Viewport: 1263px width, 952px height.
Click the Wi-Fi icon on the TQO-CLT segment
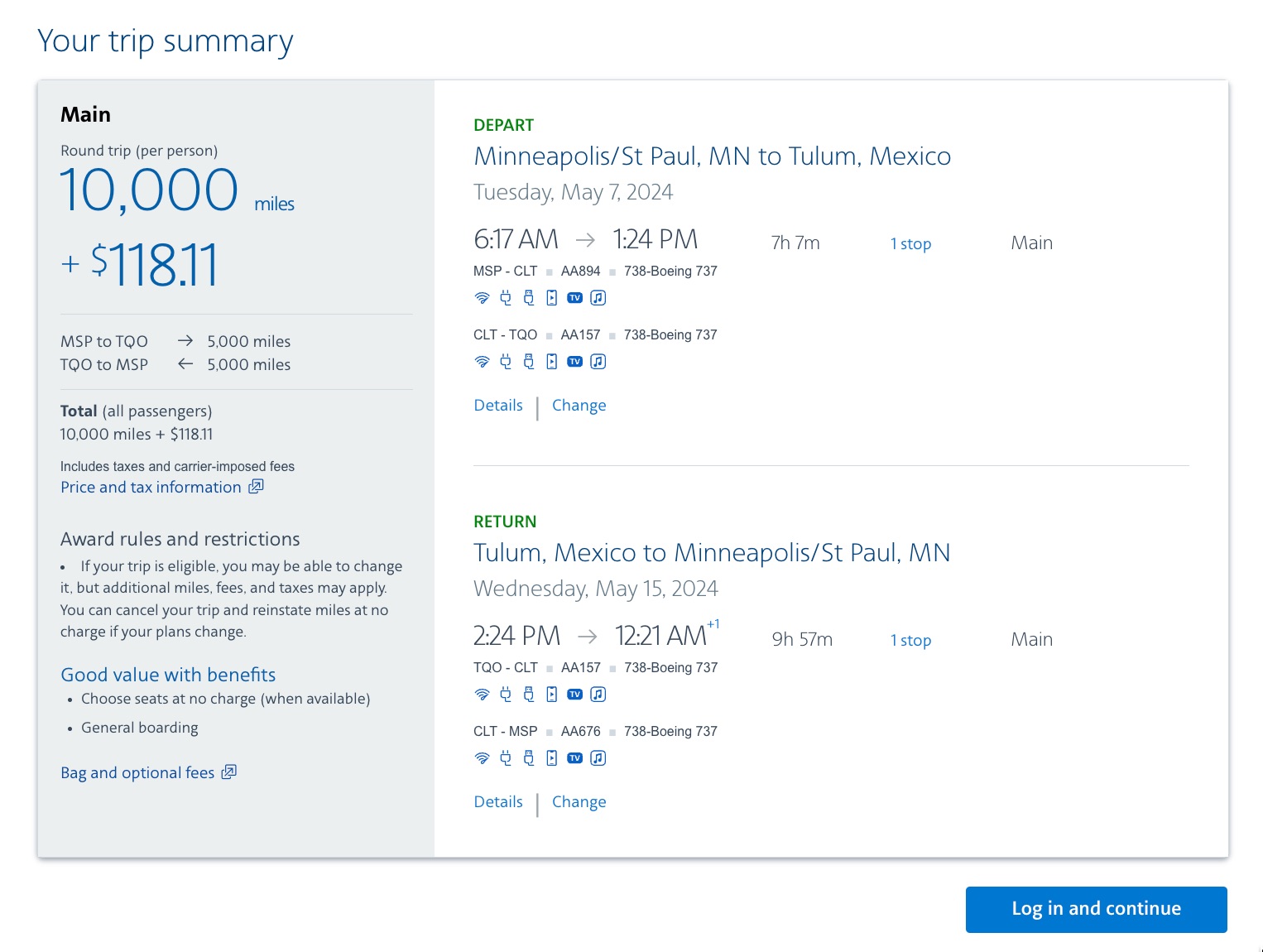click(x=483, y=694)
